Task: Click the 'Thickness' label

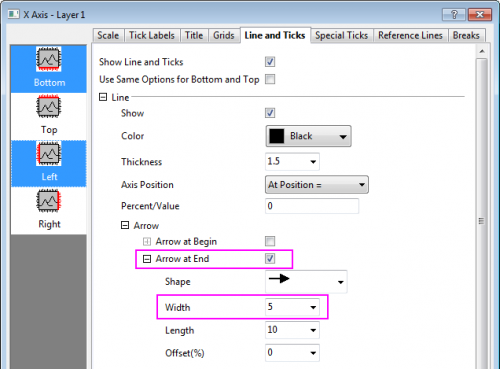Action: click(x=141, y=162)
